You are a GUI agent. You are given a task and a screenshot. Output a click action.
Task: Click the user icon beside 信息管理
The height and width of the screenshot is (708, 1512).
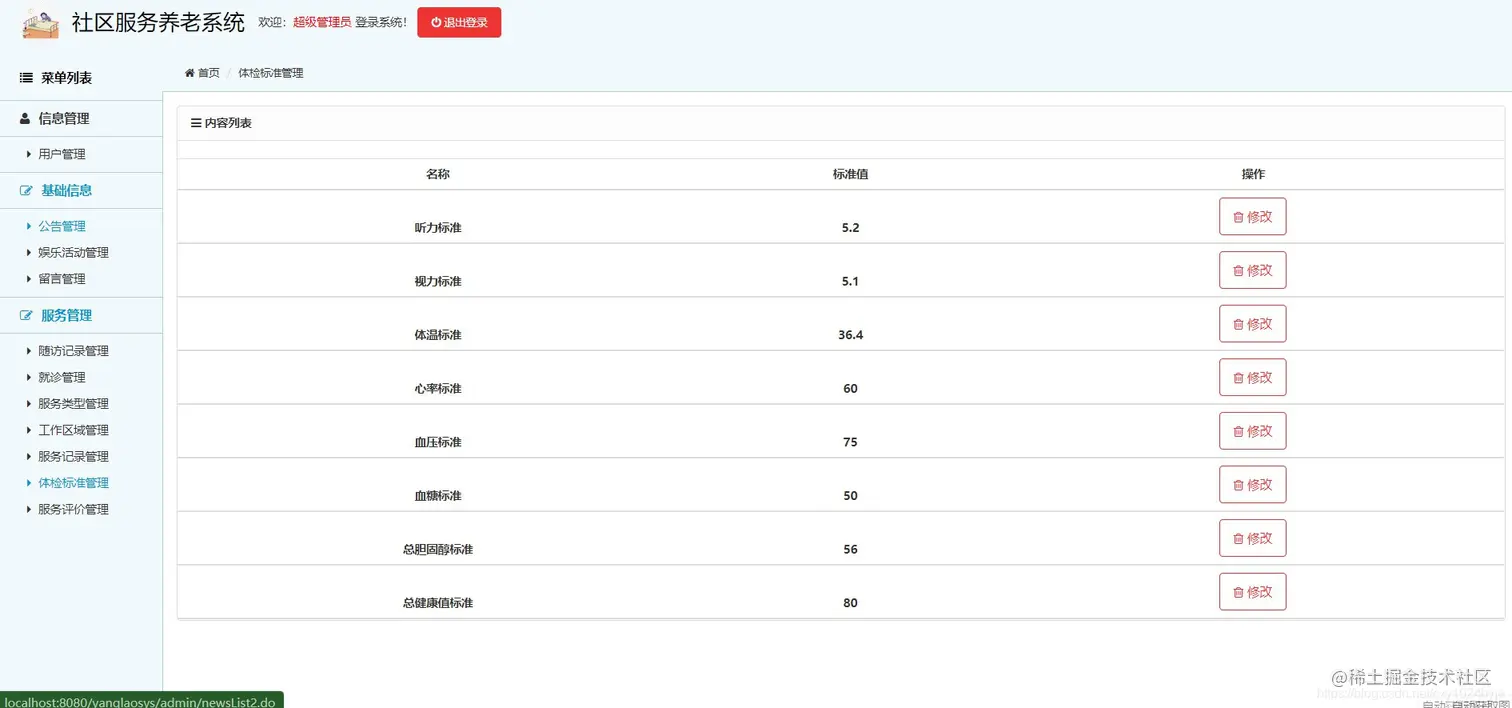pos(26,118)
